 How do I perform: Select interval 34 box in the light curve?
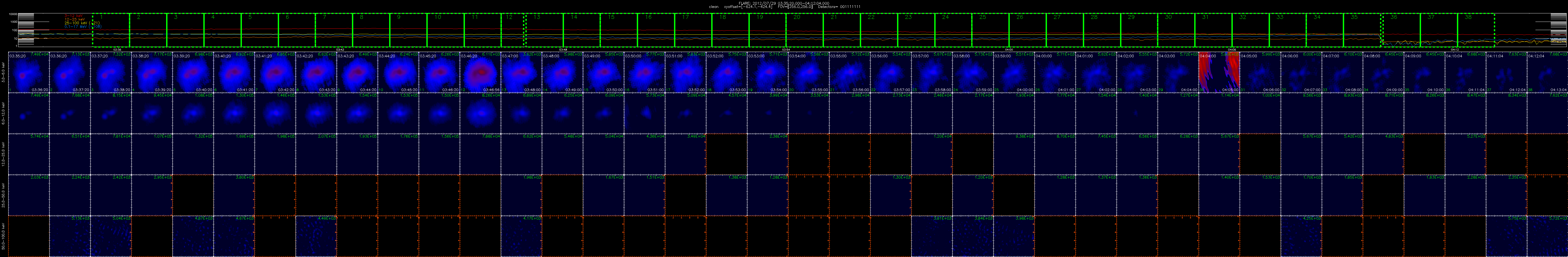pyautogui.click(x=1324, y=30)
